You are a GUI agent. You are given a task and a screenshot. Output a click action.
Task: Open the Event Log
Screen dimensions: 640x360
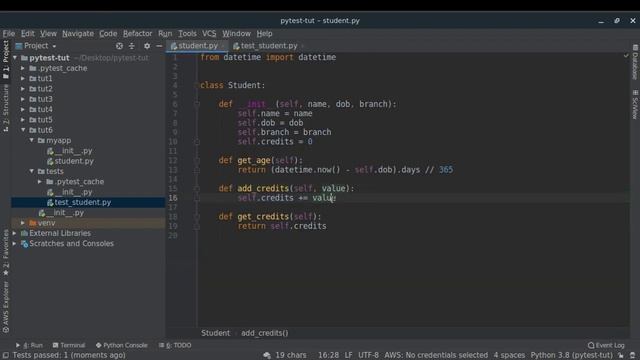tap(606, 345)
